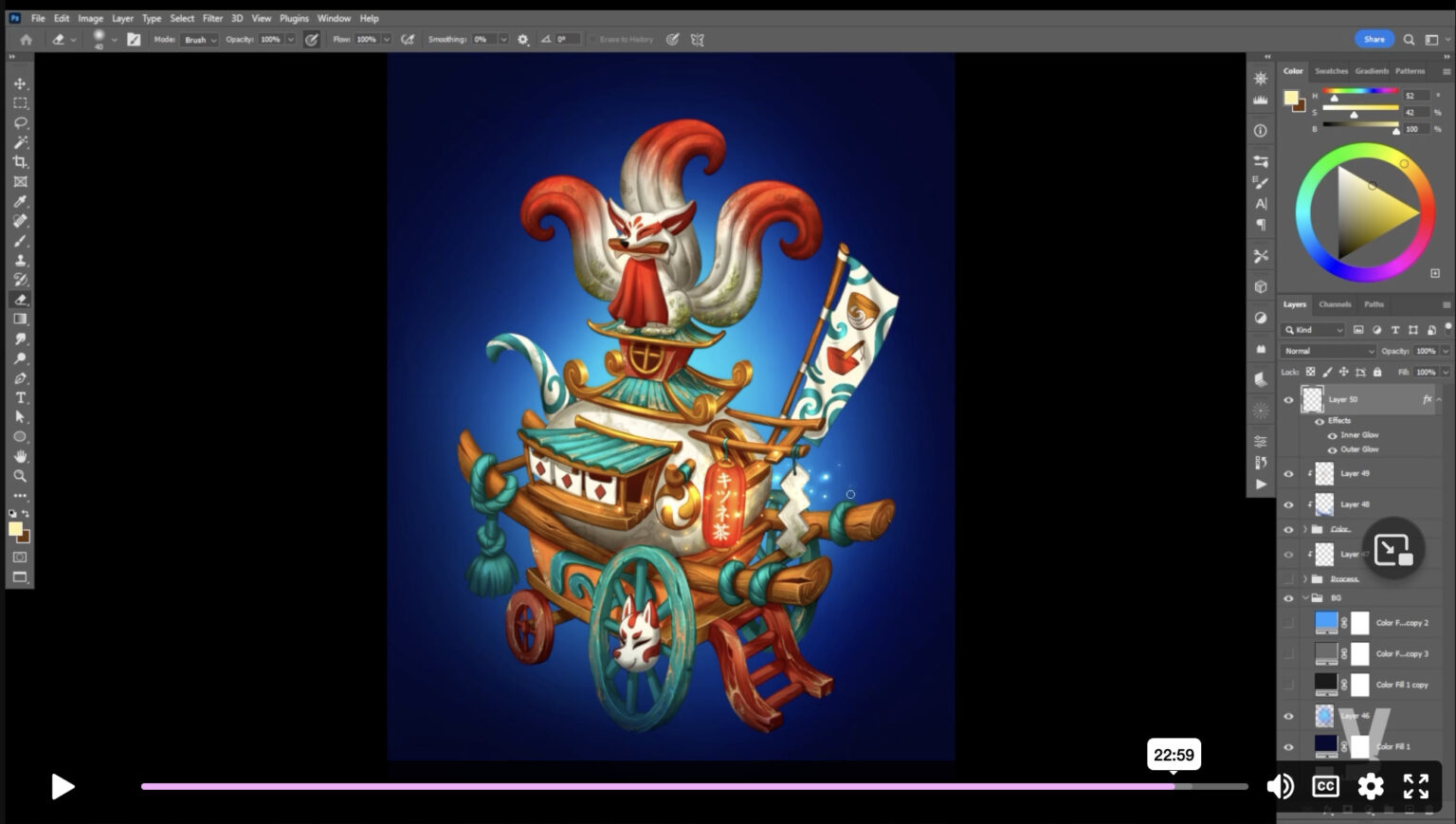Collapse the BG layer group
Viewport: 1456px width, 824px height.
click(x=1305, y=598)
